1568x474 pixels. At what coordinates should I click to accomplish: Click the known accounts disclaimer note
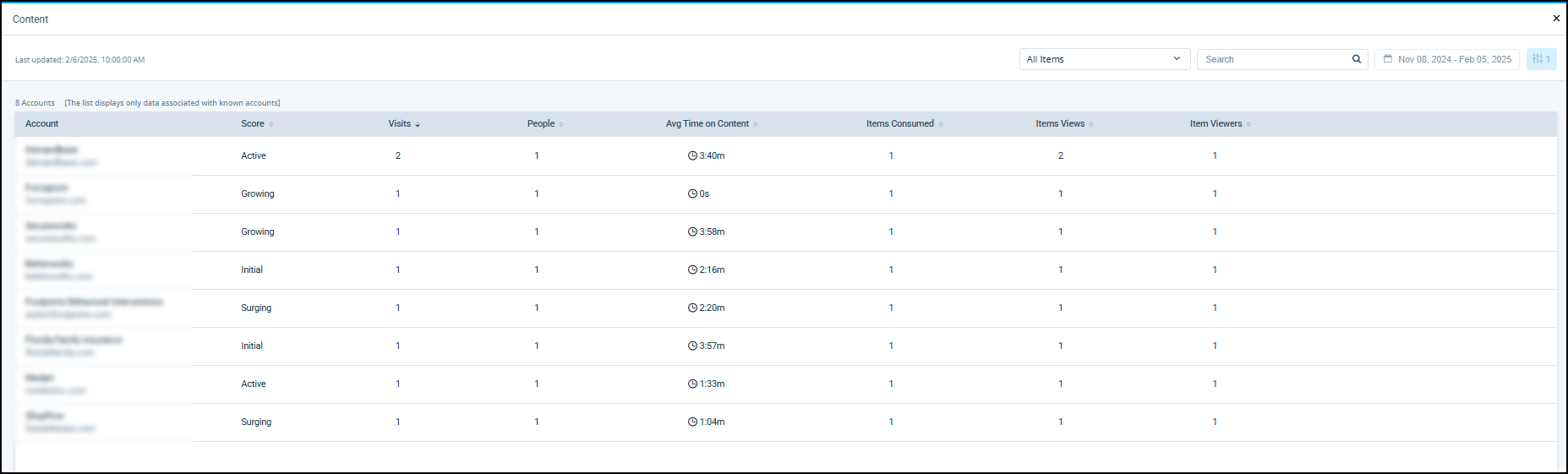pyautogui.click(x=172, y=103)
